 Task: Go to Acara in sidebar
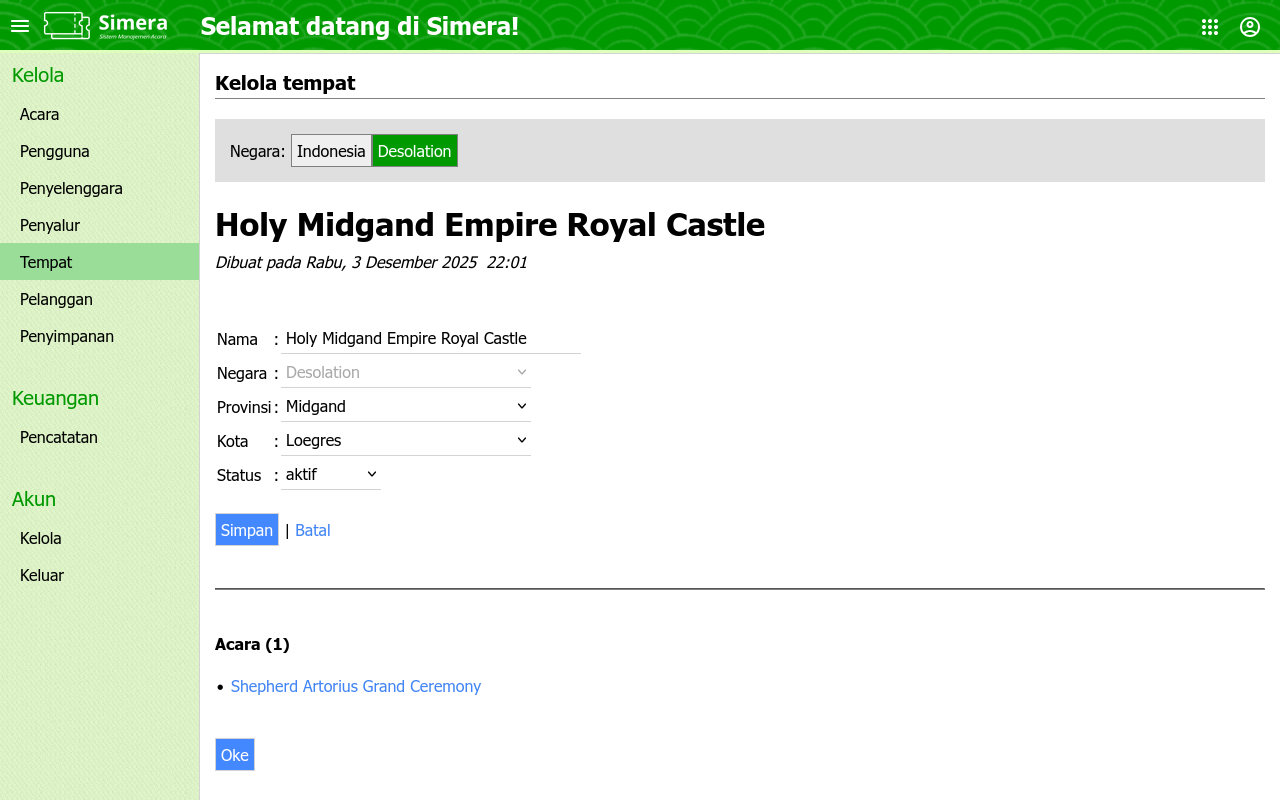[40, 114]
